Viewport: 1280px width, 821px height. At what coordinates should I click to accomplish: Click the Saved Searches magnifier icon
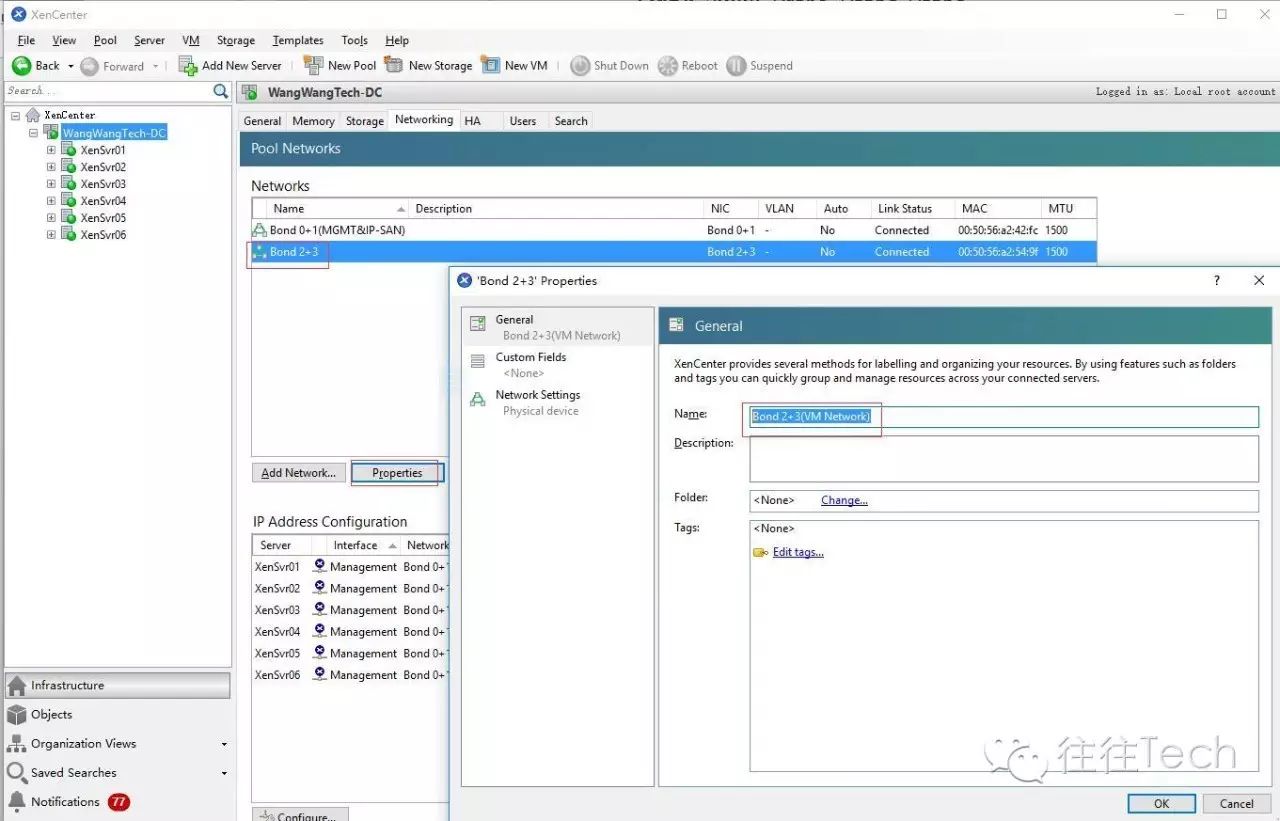tap(17, 772)
